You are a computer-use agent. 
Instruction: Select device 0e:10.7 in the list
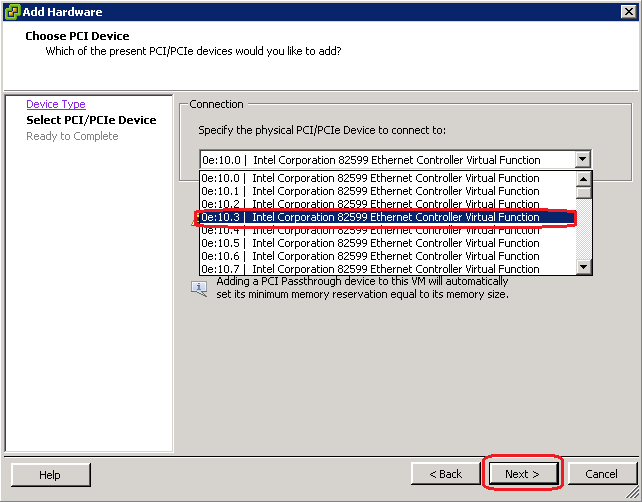click(388, 269)
